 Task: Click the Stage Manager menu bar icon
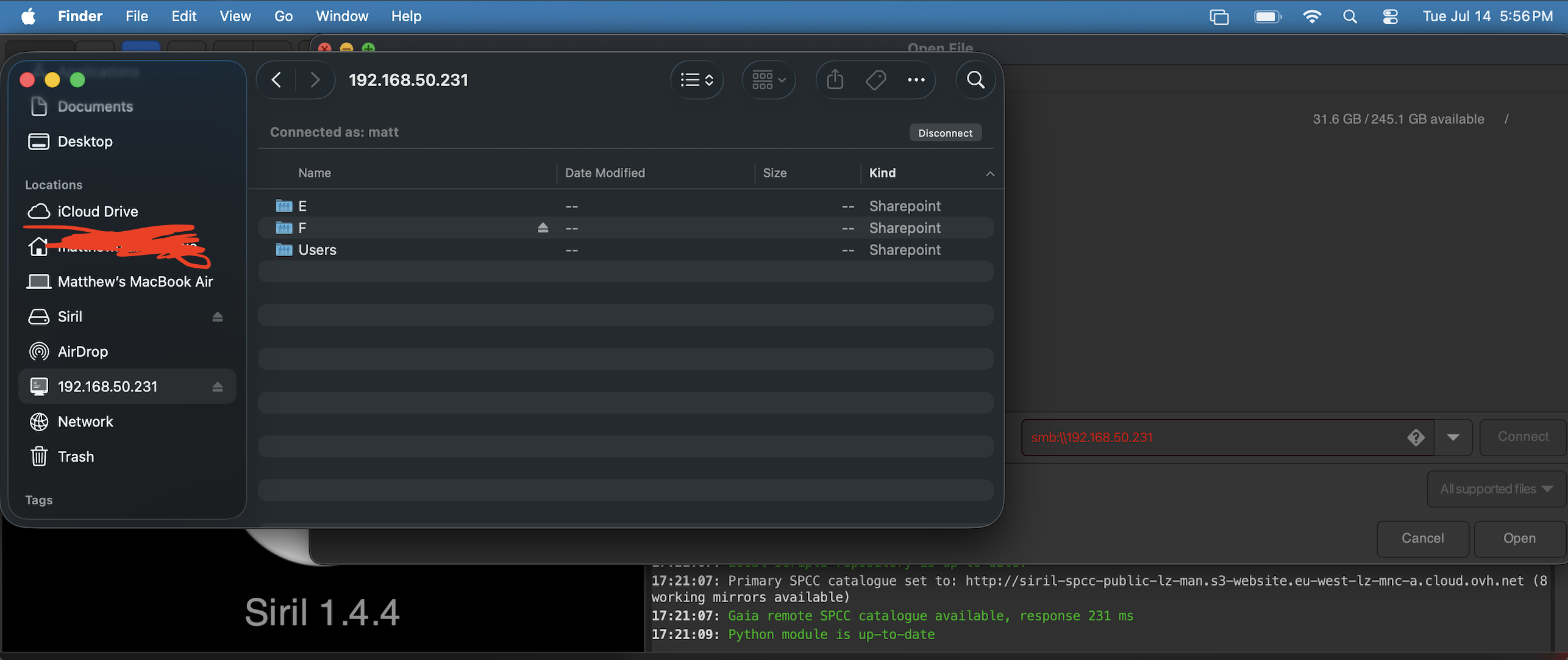pyautogui.click(x=1219, y=16)
